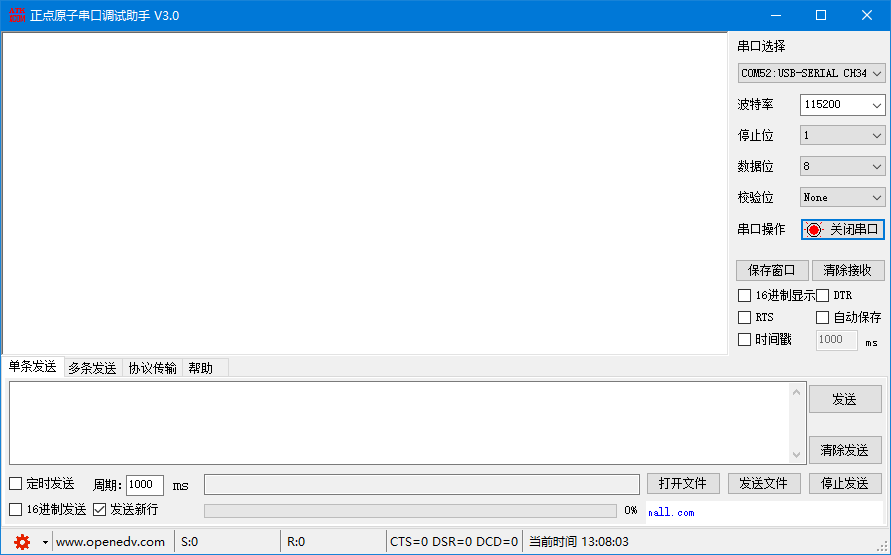Image resolution: width=891 pixels, height=555 pixels.
Task: Click the app logo in title bar
Action: 15,15
